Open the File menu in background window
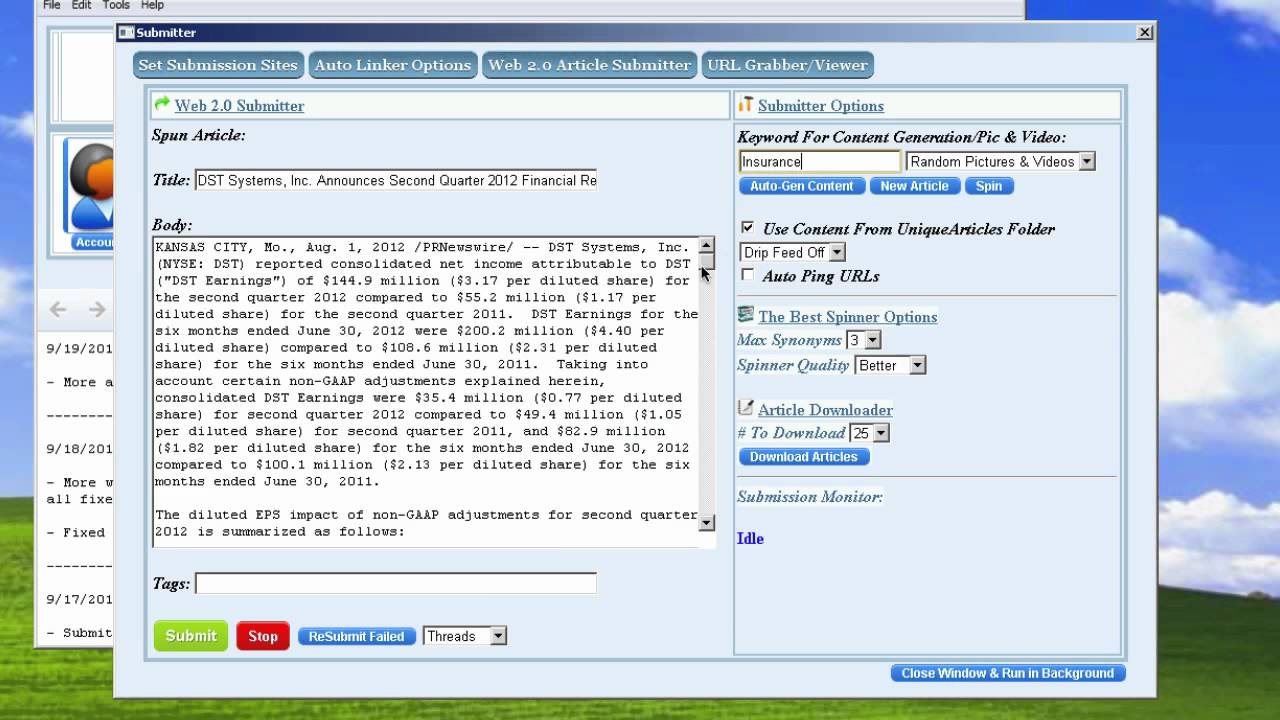This screenshot has width=1280, height=720. 52,5
